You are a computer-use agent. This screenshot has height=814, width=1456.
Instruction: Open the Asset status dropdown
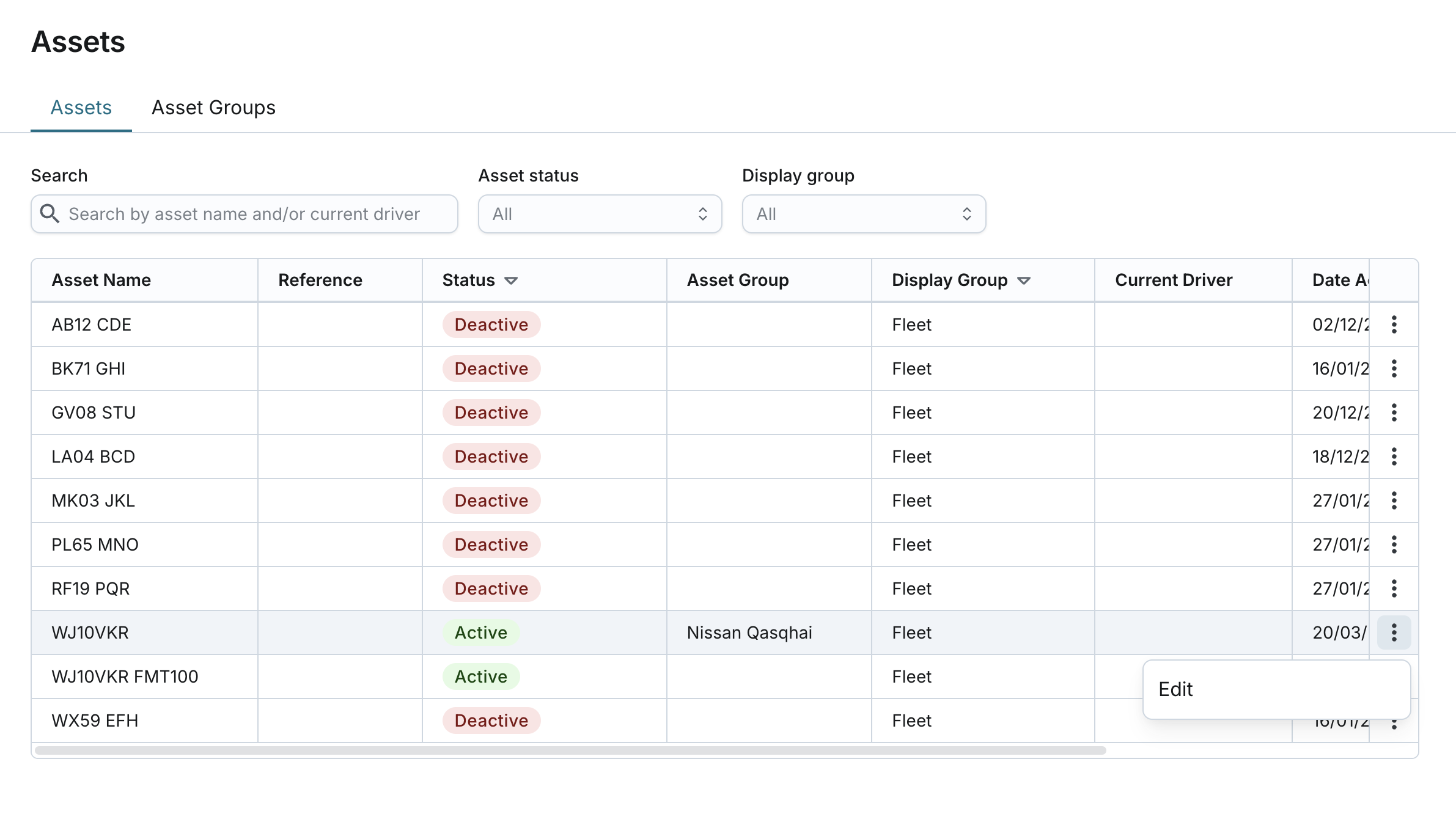tap(599, 214)
